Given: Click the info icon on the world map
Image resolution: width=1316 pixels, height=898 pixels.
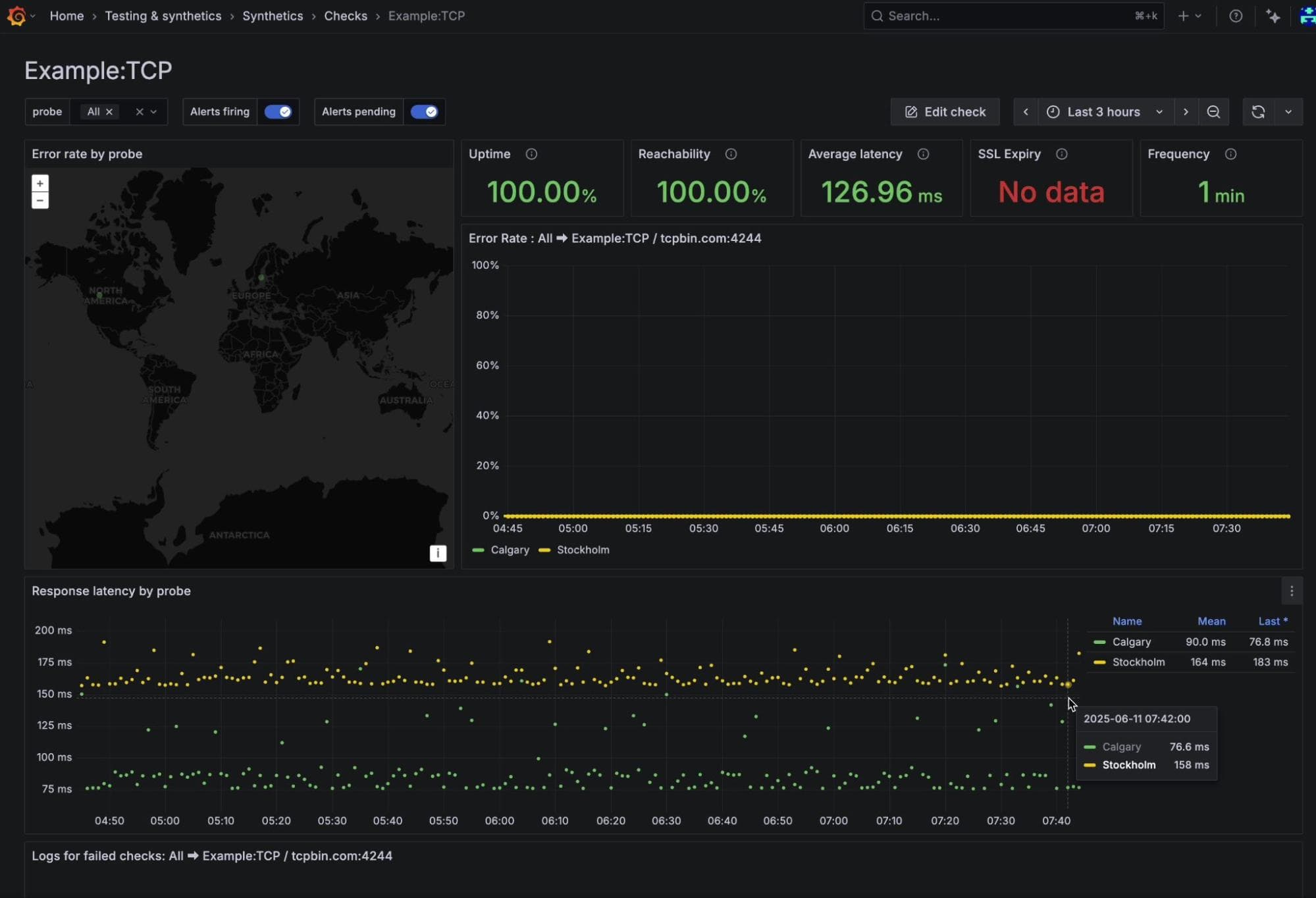Looking at the screenshot, I should point(437,553).
